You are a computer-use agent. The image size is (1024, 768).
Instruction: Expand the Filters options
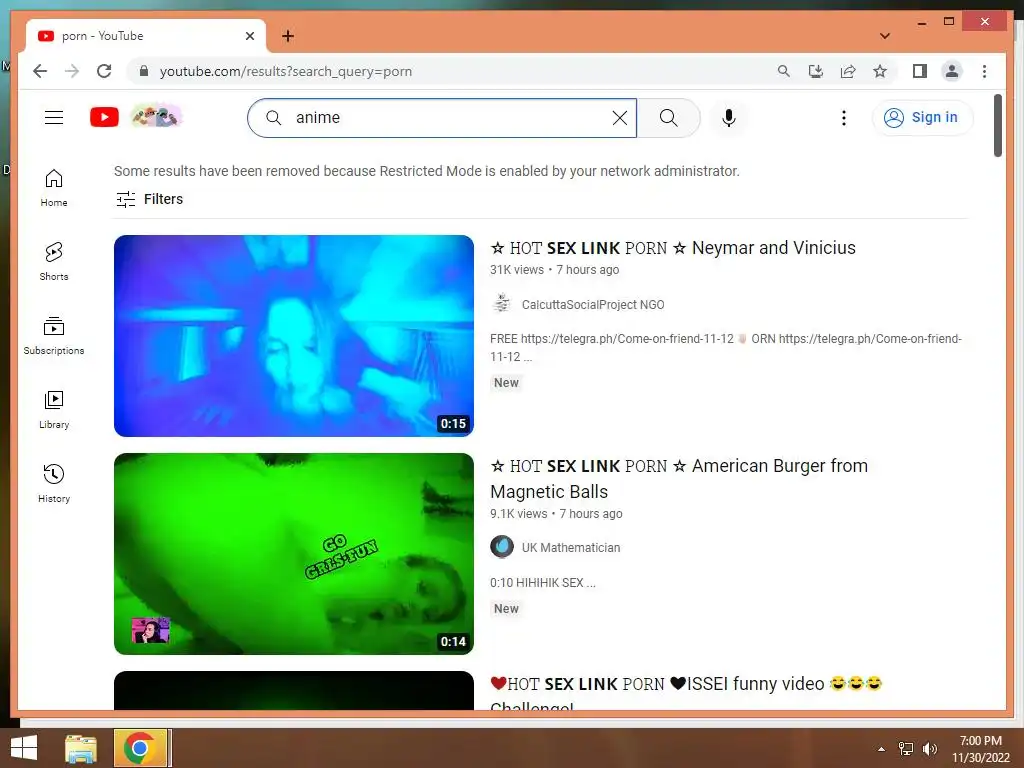(x=150, y=199)
